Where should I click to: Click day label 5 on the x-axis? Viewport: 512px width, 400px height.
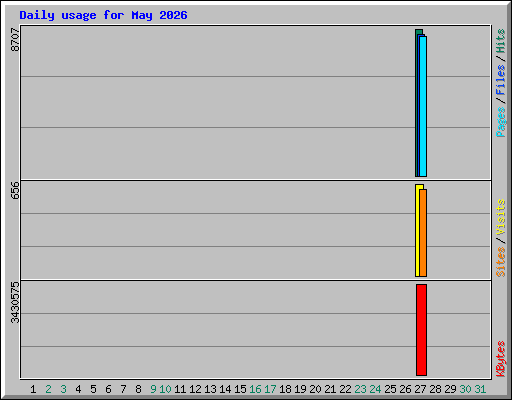click(x=93, y=389)
